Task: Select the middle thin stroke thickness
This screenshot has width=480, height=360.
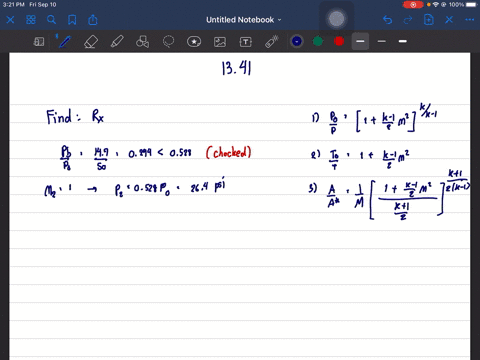Action: click(382, 41)
